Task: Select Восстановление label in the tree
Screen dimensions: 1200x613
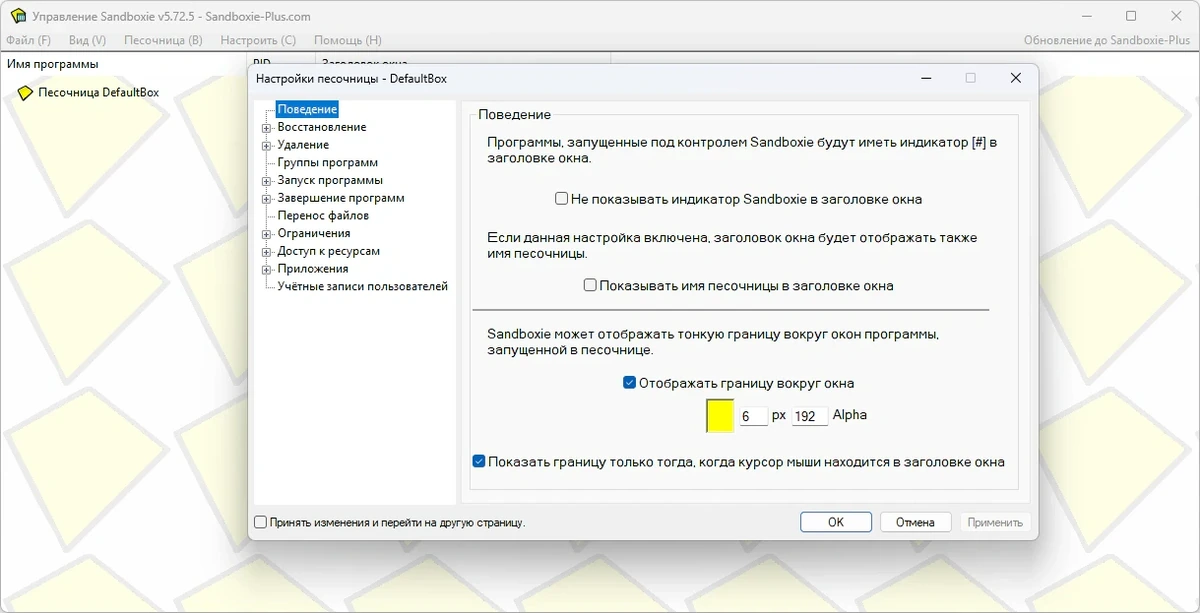Action: [x=322, y=127]
